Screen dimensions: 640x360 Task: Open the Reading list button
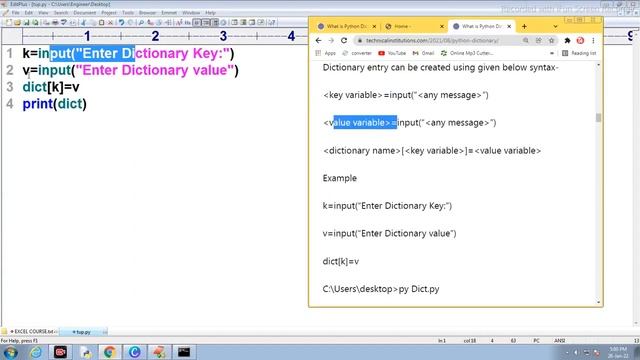click(x=579, y=53)
